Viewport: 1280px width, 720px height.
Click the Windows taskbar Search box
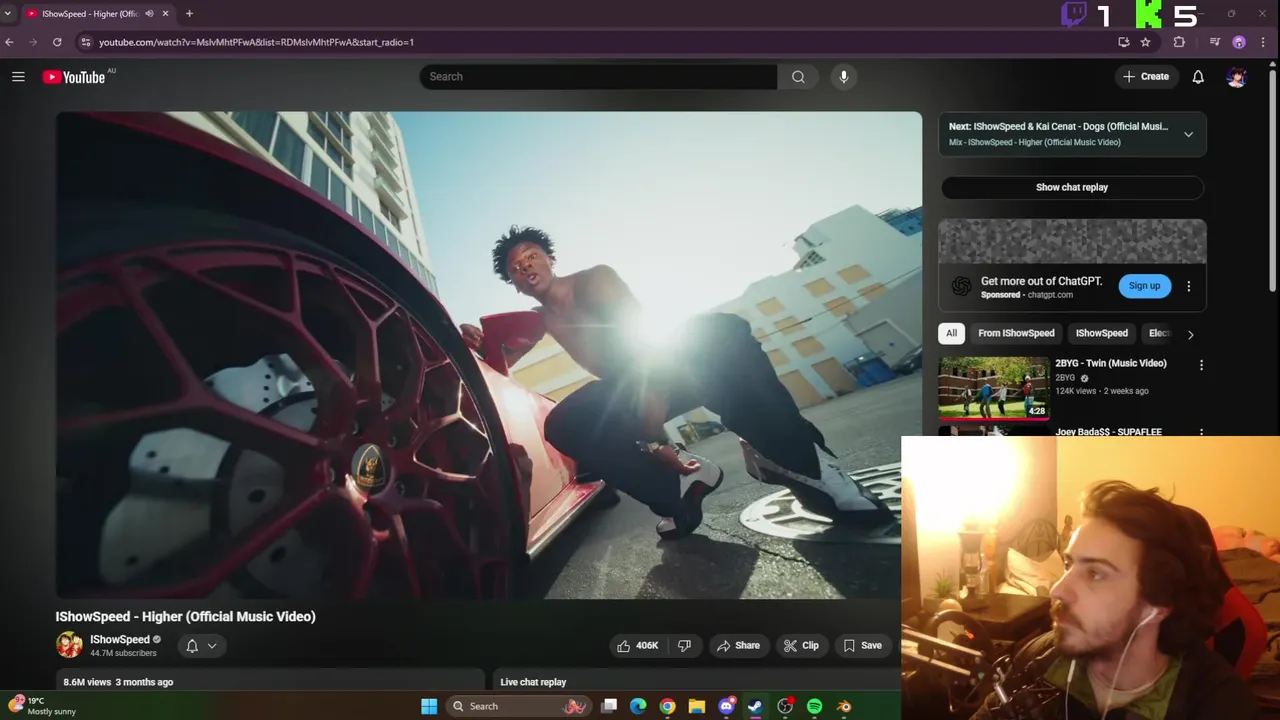pyautogui.click(x=519, y=706)
